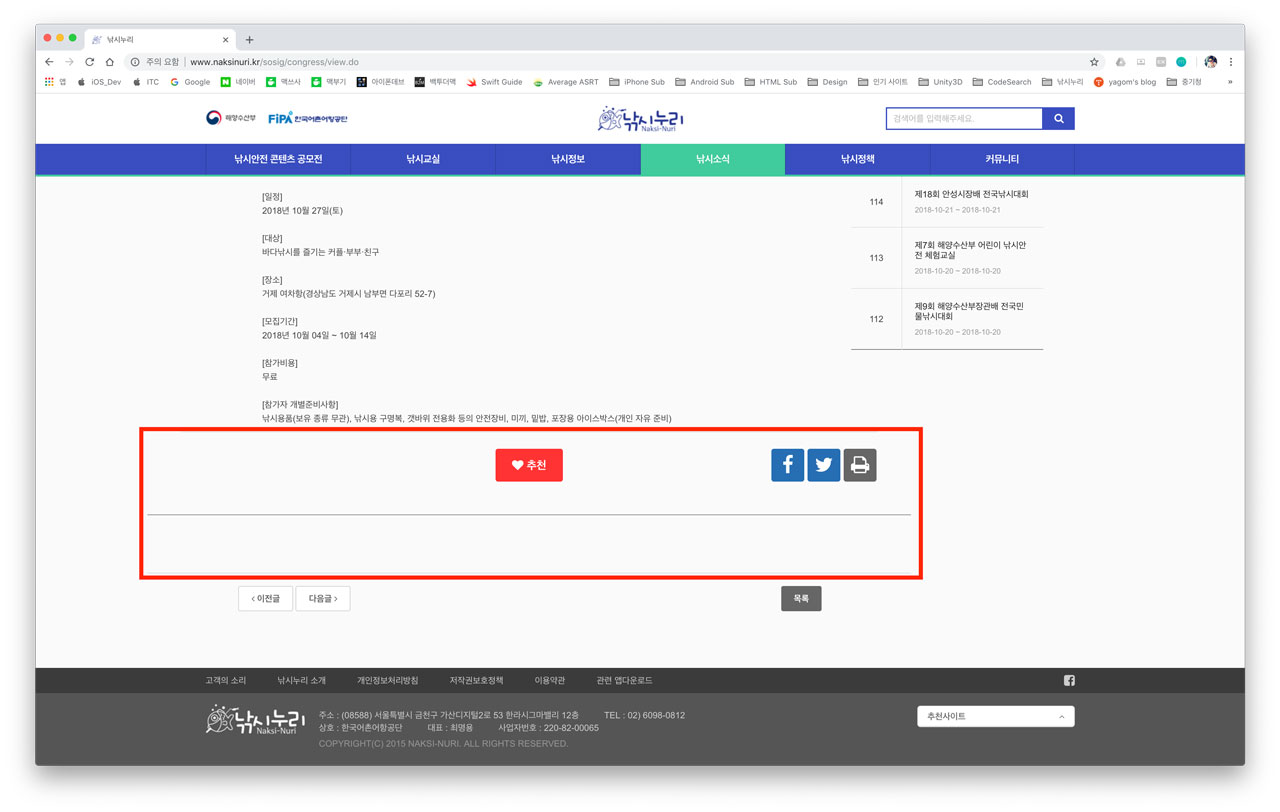This screenshot has height=812, width=1280.
Task: Click the search magnifier button
Action: (1058, 119)
